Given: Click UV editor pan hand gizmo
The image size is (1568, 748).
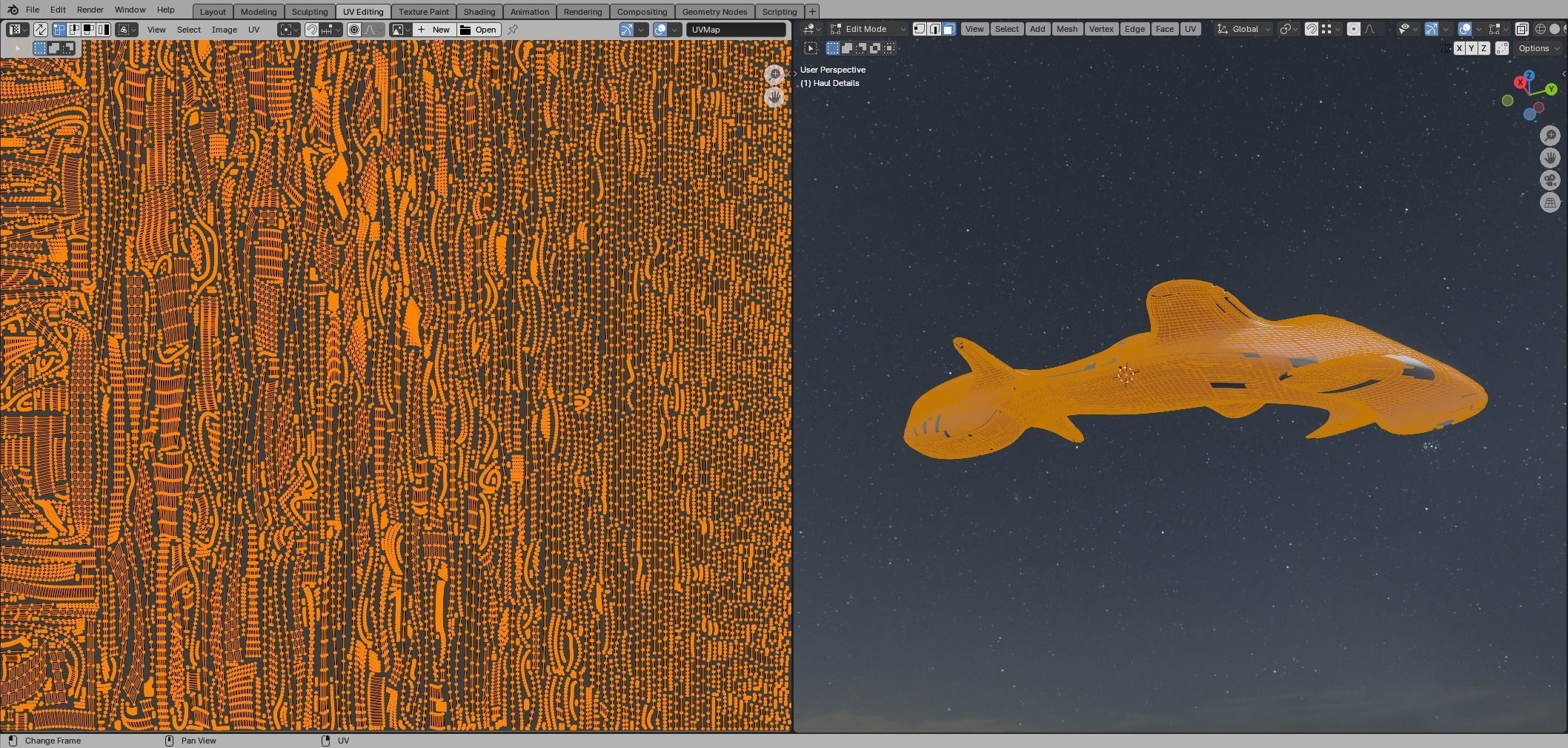Looking at the screenshot, I should [x=774, y=96].
